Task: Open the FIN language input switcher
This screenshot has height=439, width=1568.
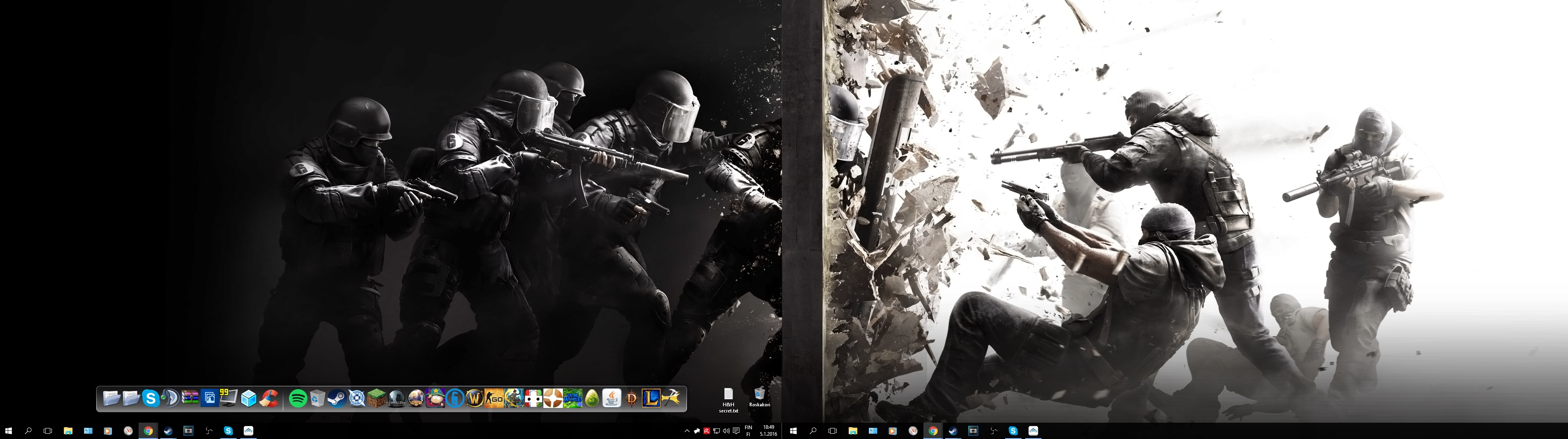Action: pos(748,431)
